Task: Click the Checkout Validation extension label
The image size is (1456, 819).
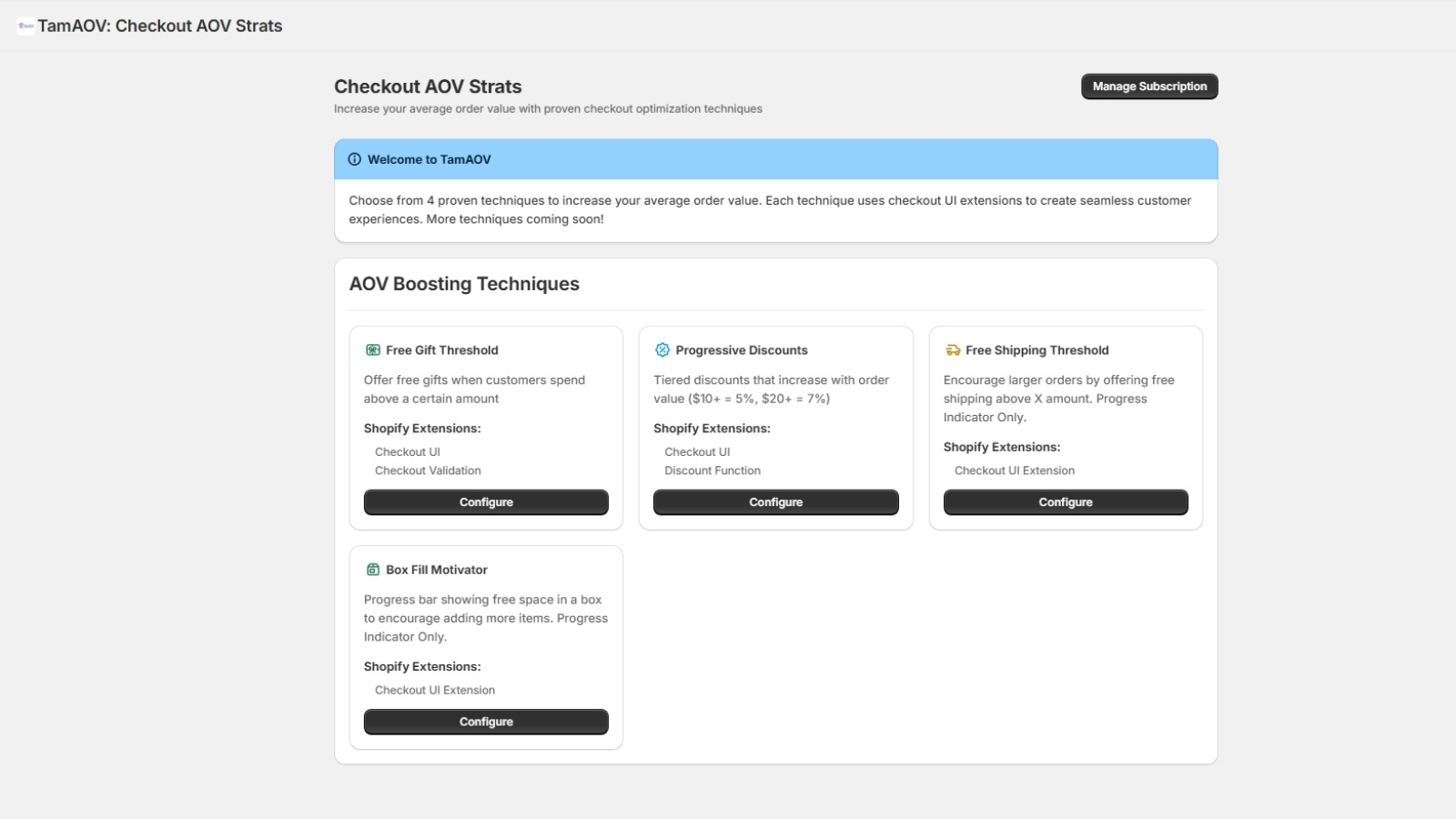Action: pyautogui.click(x=428, y=470)
